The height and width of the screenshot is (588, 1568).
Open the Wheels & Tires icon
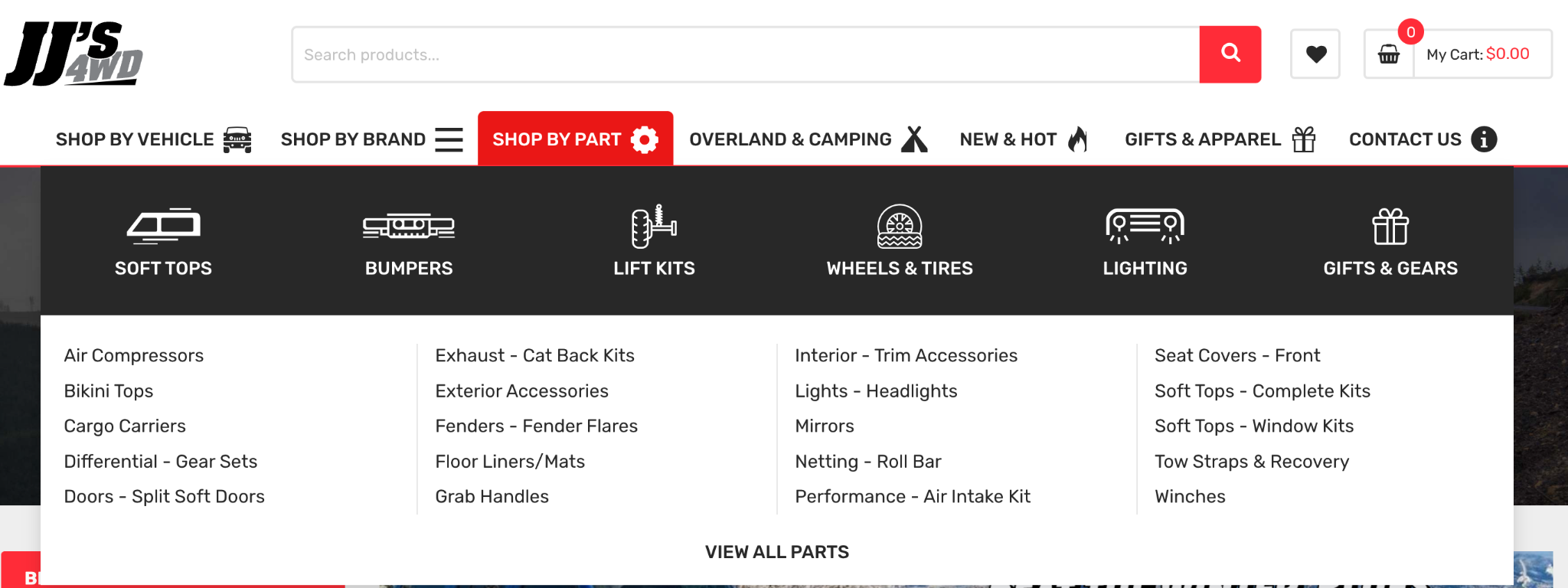pos(900,227)
